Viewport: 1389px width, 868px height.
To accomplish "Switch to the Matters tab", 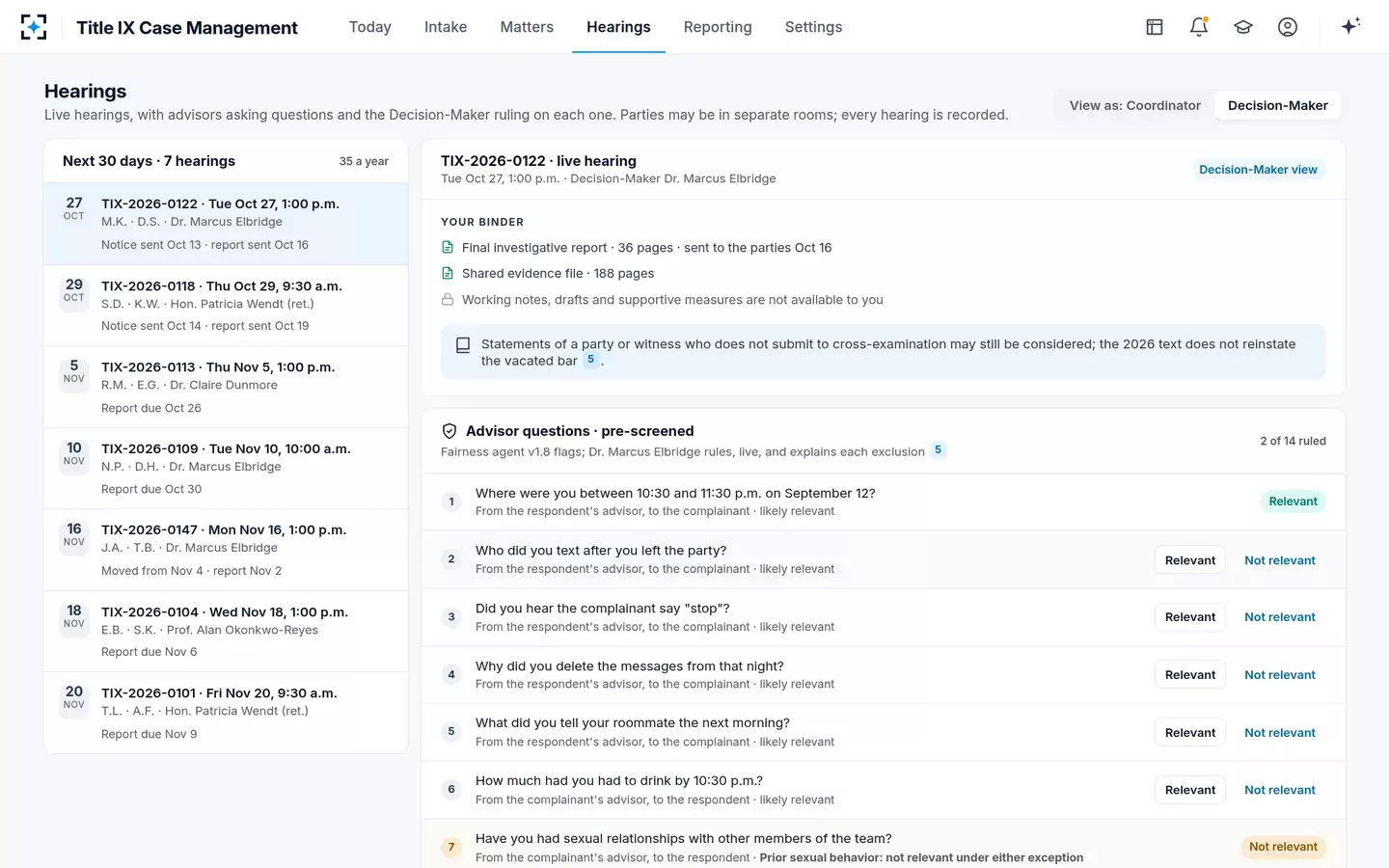I will (x=527, y=27).
